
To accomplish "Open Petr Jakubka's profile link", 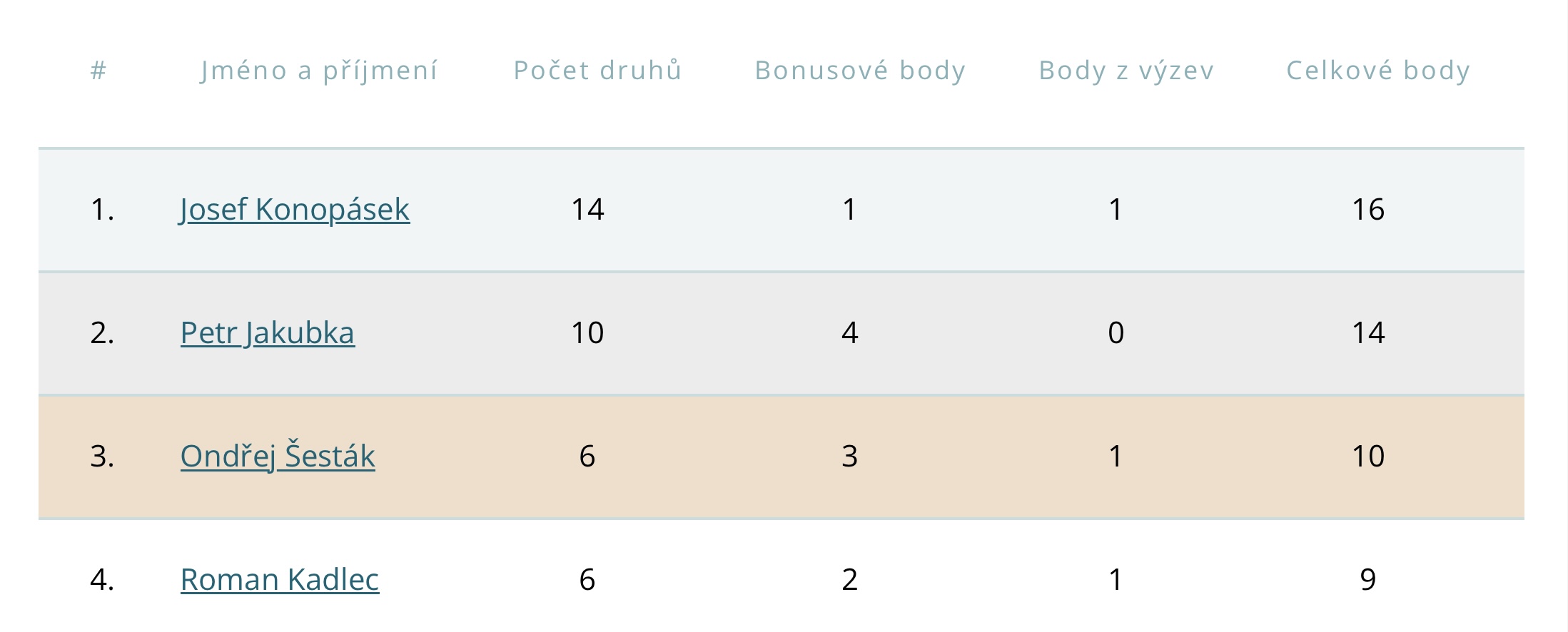I will pyautogui.click(x=268, y=333).
